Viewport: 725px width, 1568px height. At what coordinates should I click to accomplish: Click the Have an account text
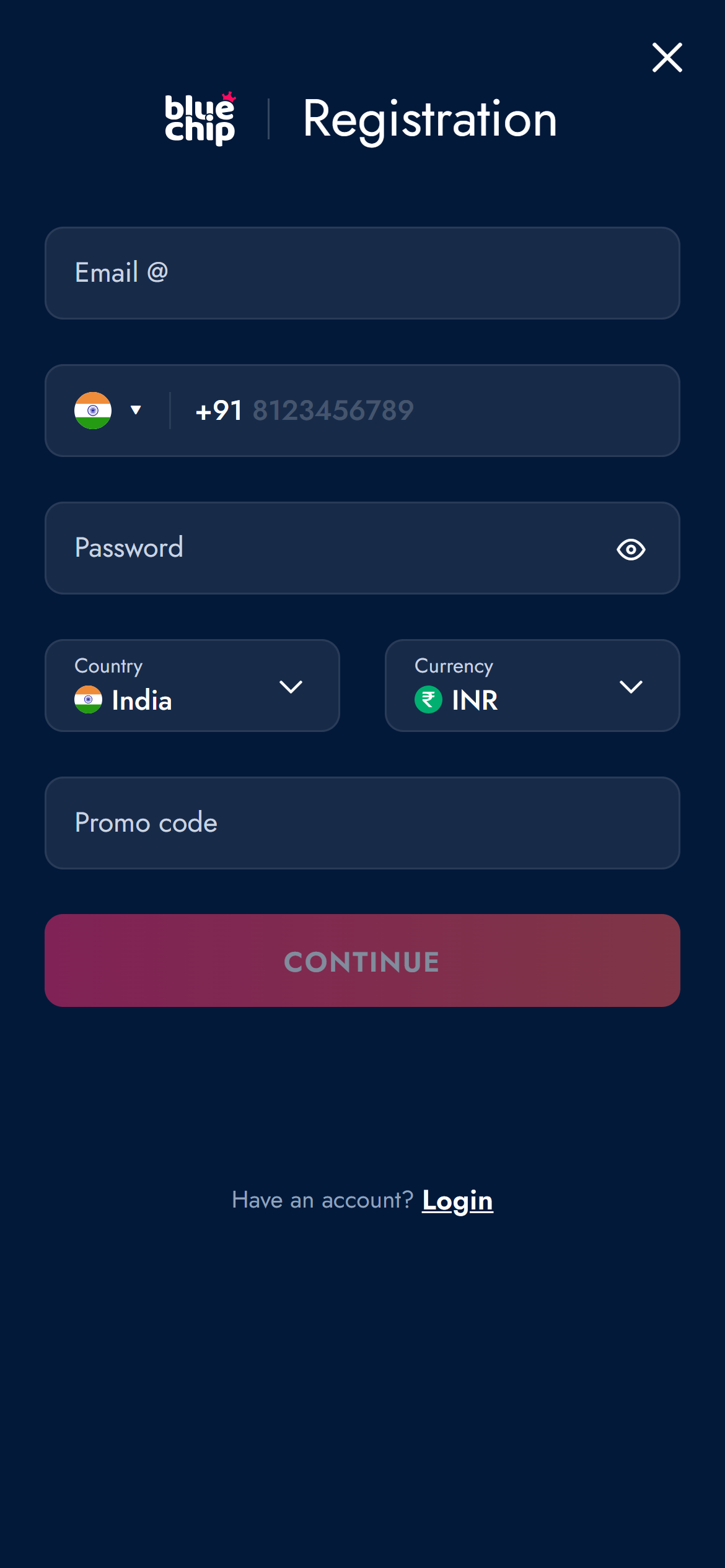pyautogui.click(x=322, y=1200)
